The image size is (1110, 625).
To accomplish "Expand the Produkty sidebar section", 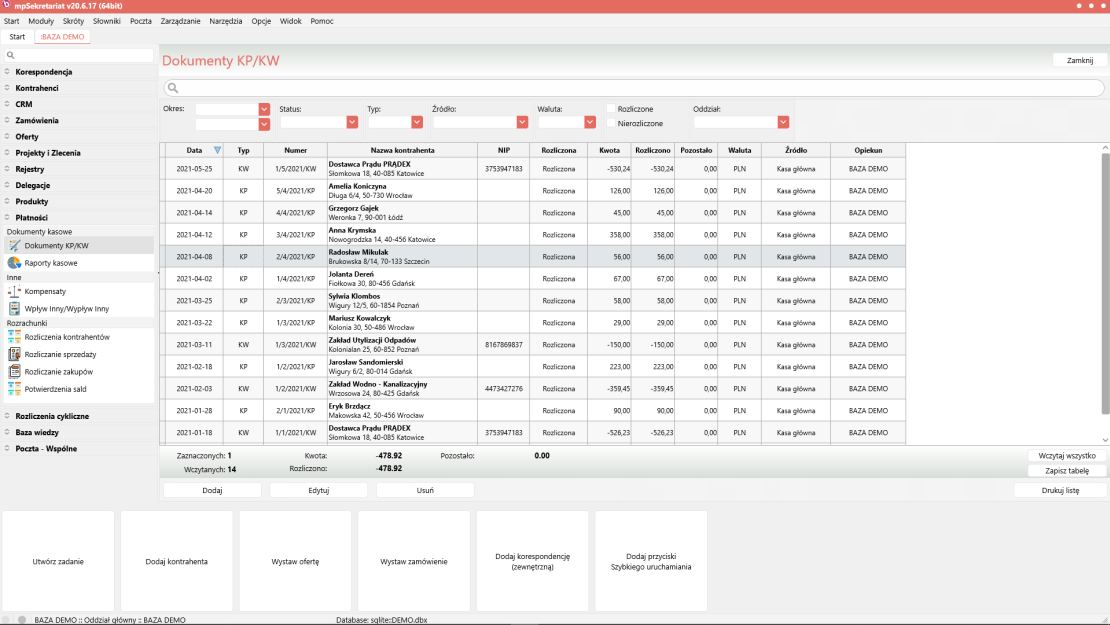I will tap(7, 202).
